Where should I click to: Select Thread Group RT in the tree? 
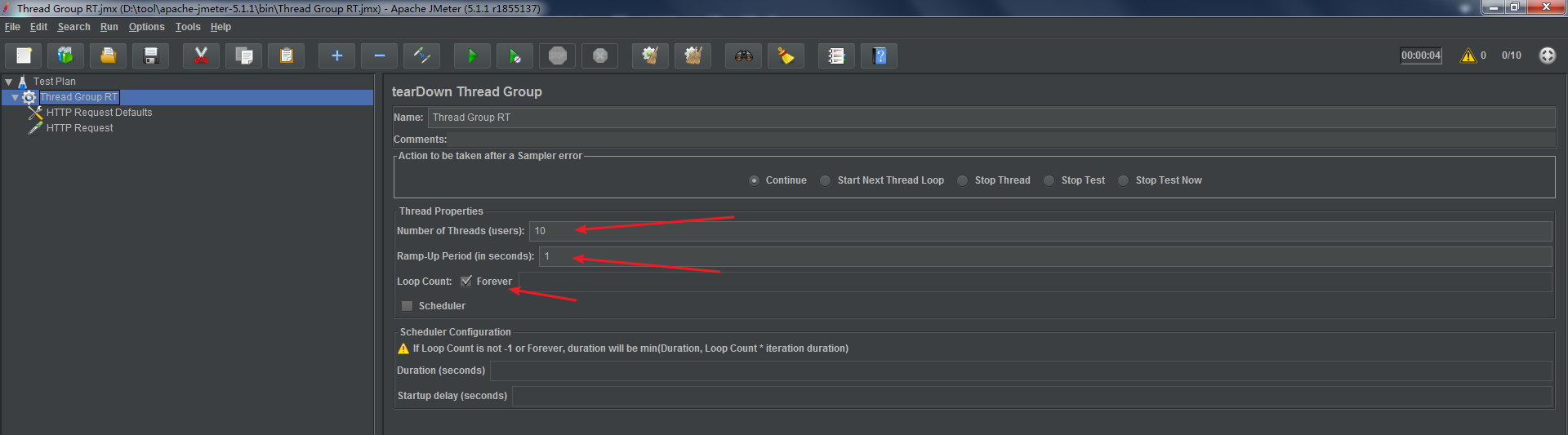click(x=79, y=97)
